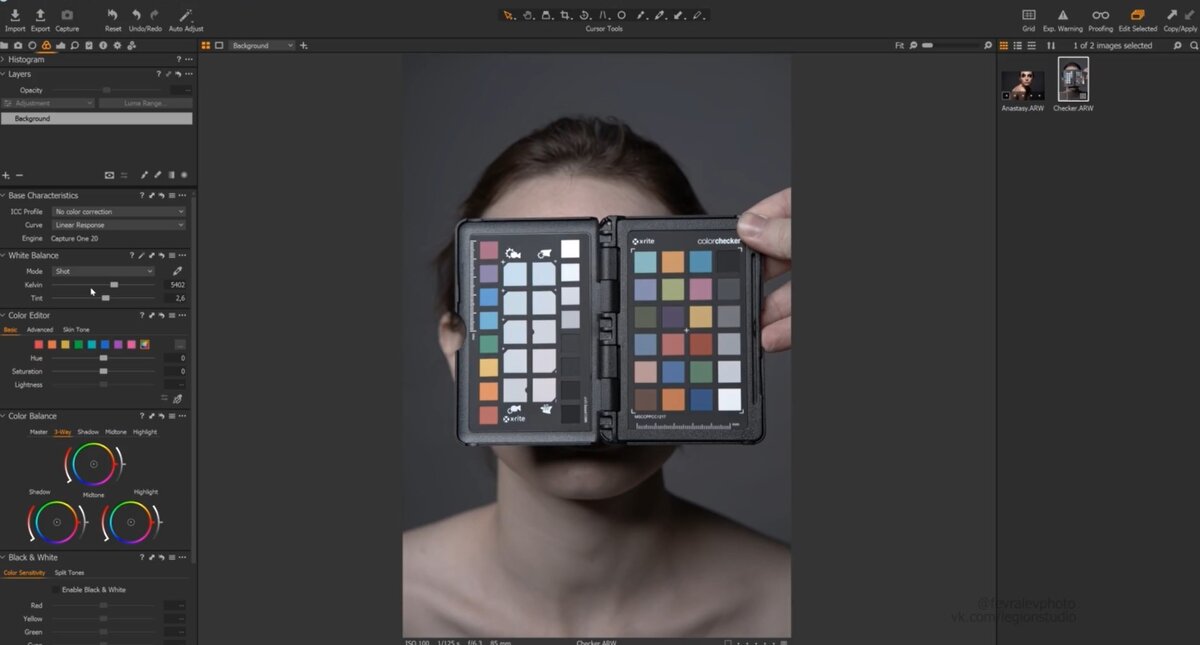Collapse the Base Characteristics panel
This screenshot has width=1200, height=645.
[3, 196]
